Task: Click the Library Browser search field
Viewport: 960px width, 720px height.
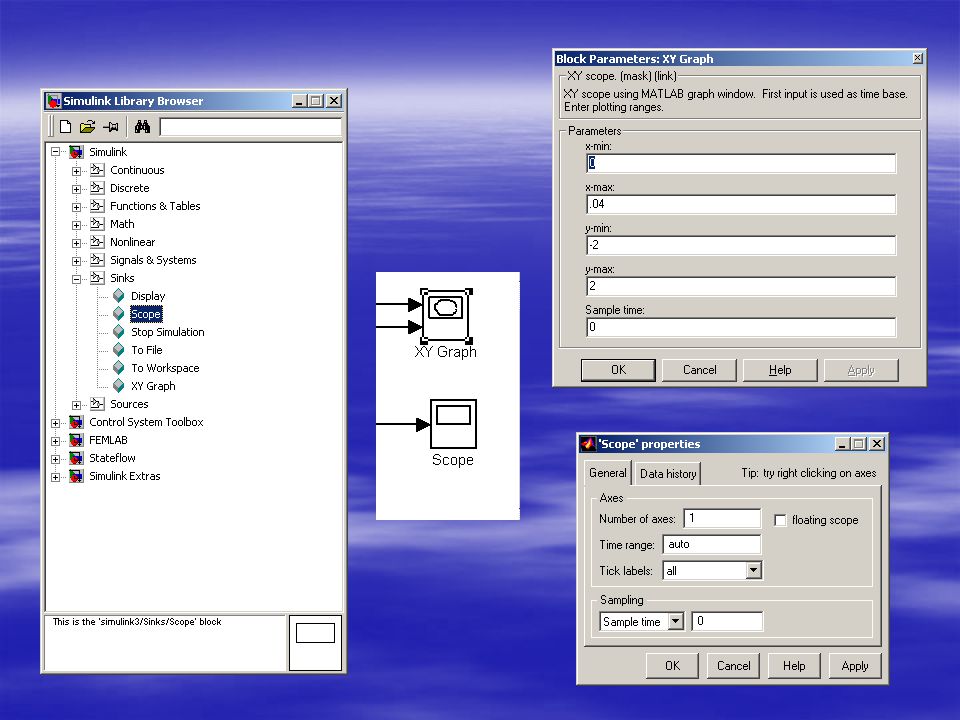Action: (x=250, y=127)
